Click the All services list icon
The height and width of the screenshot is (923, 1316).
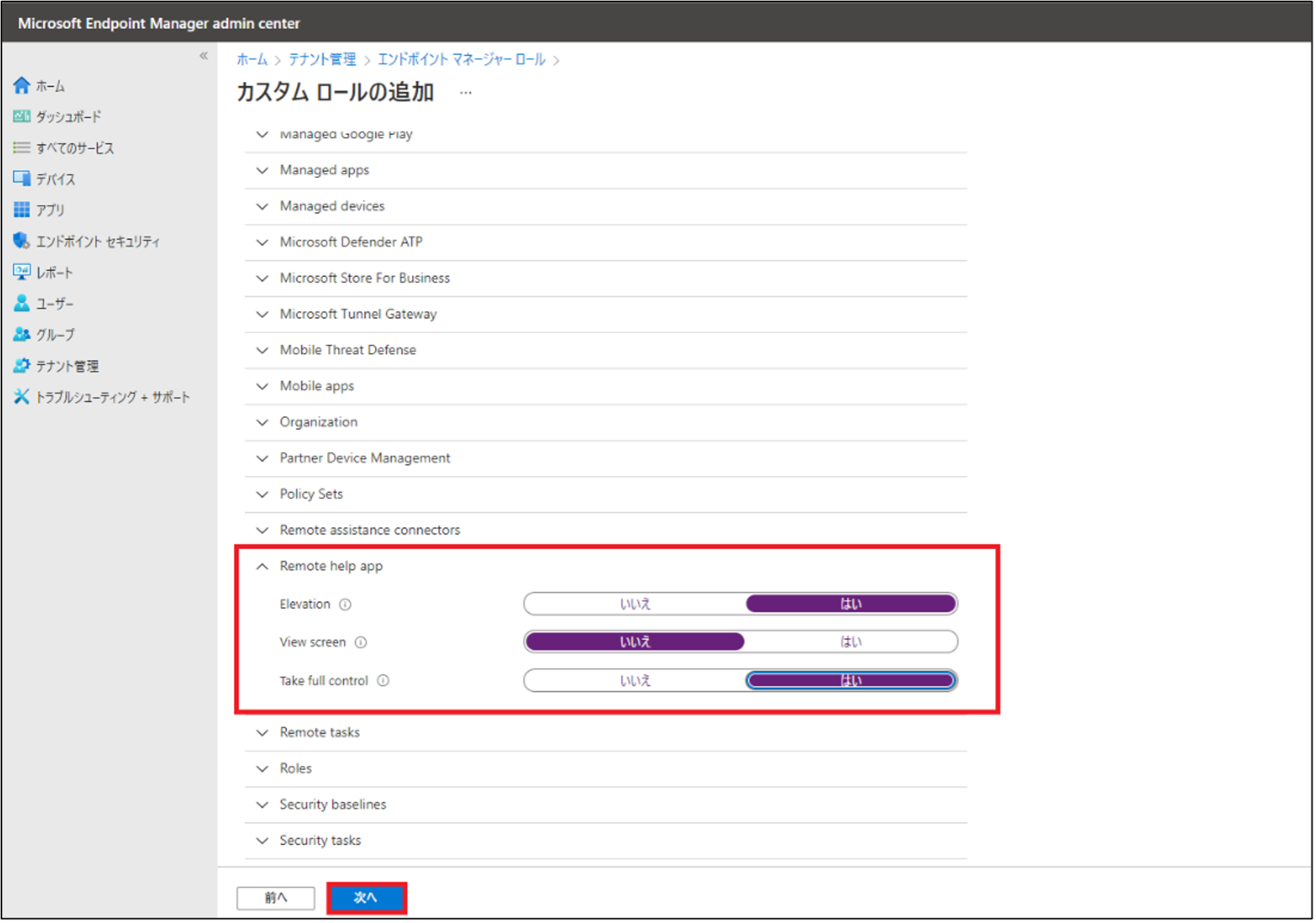(x=21, y=148)
